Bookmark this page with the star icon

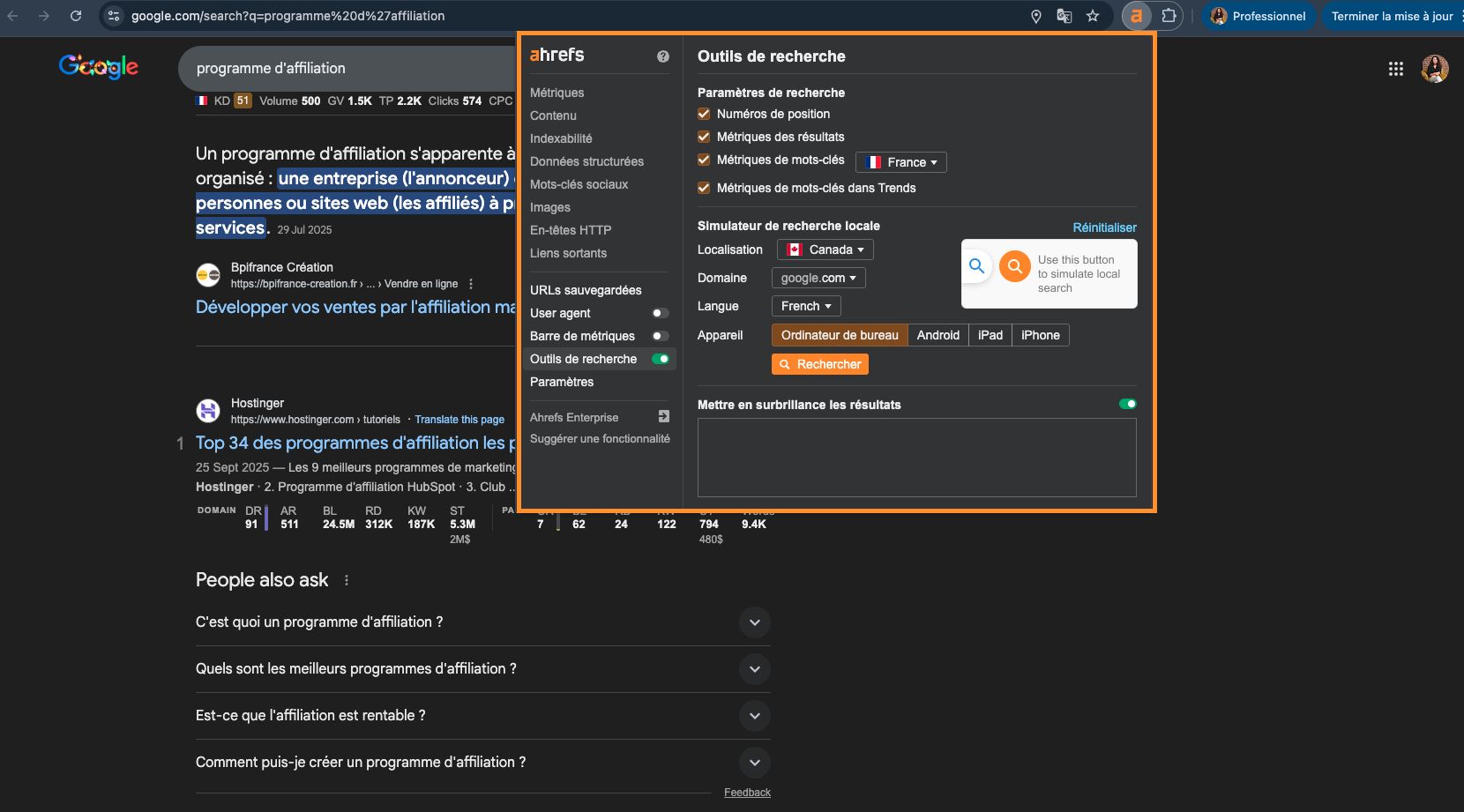(x=1093, y=16)
